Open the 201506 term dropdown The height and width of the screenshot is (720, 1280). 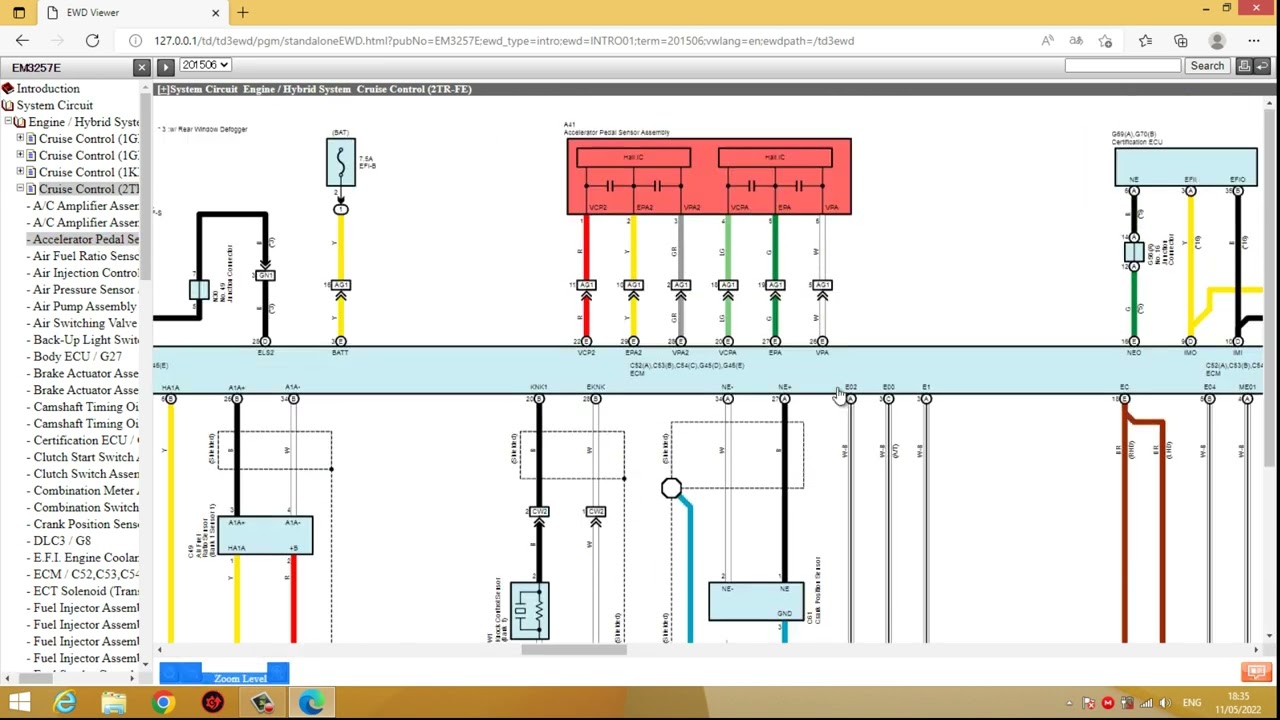click(205, 65)
